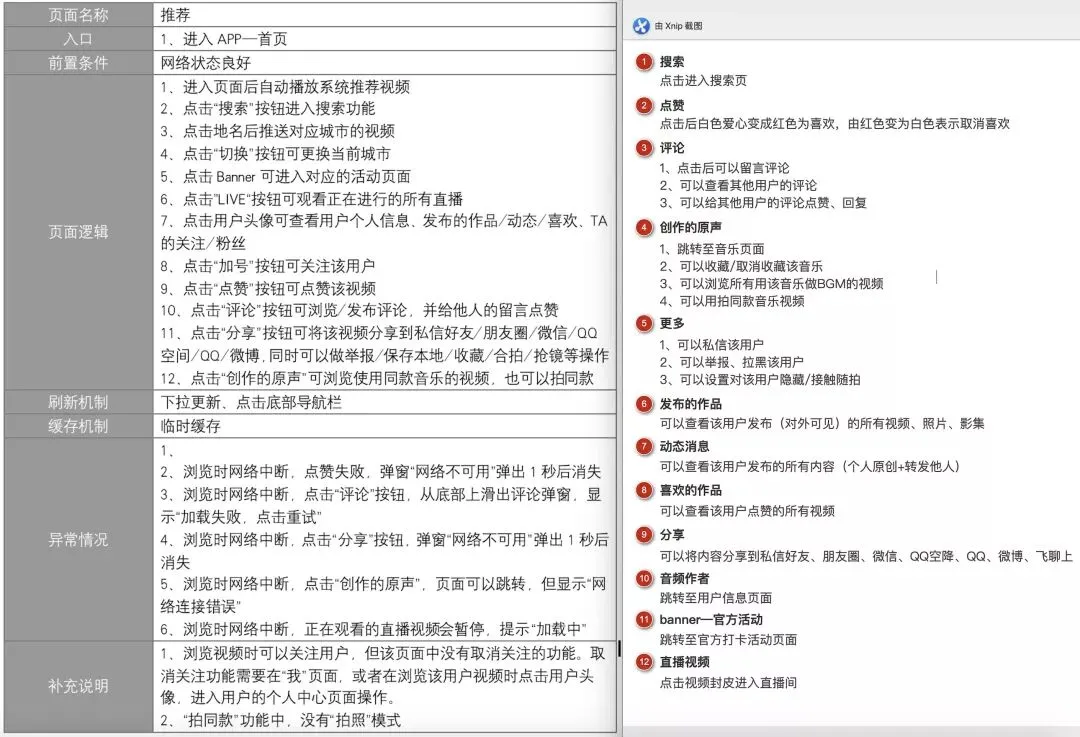
Task: Click the '跳转至官方打卡活动页面' description
Action: click(729, 640)
